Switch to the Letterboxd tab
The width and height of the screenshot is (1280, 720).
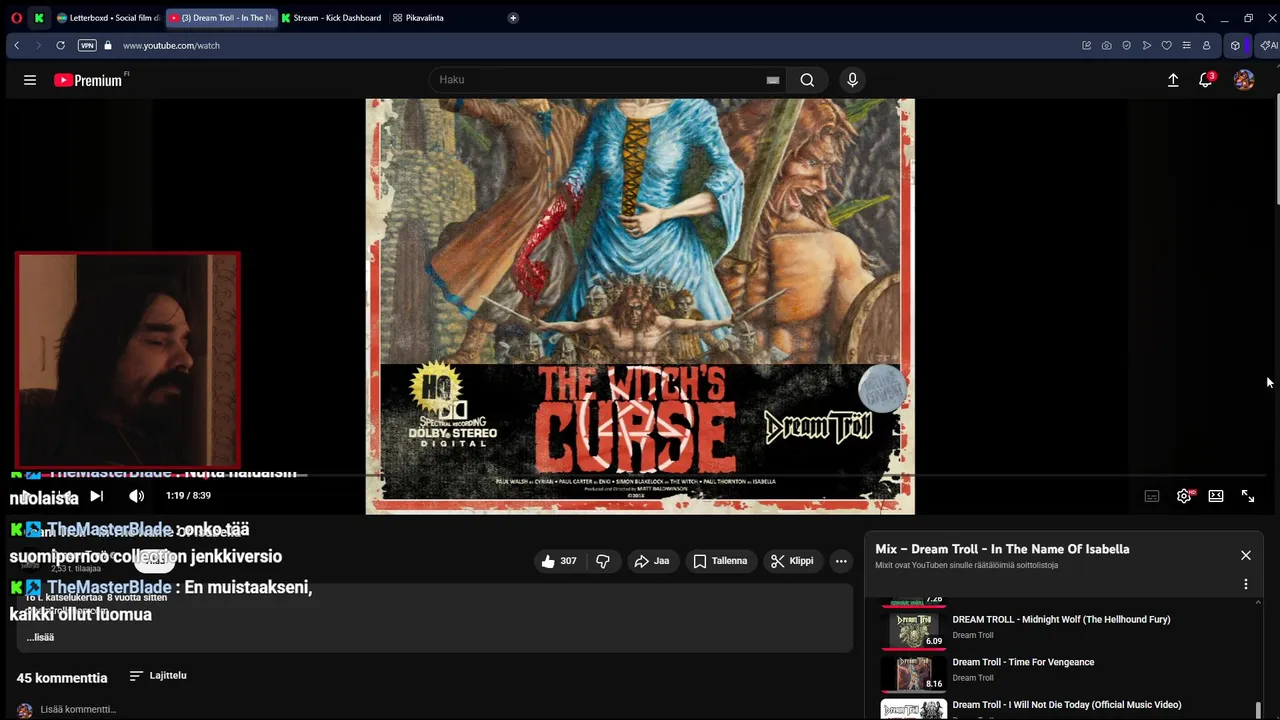[x=108, y=18]
